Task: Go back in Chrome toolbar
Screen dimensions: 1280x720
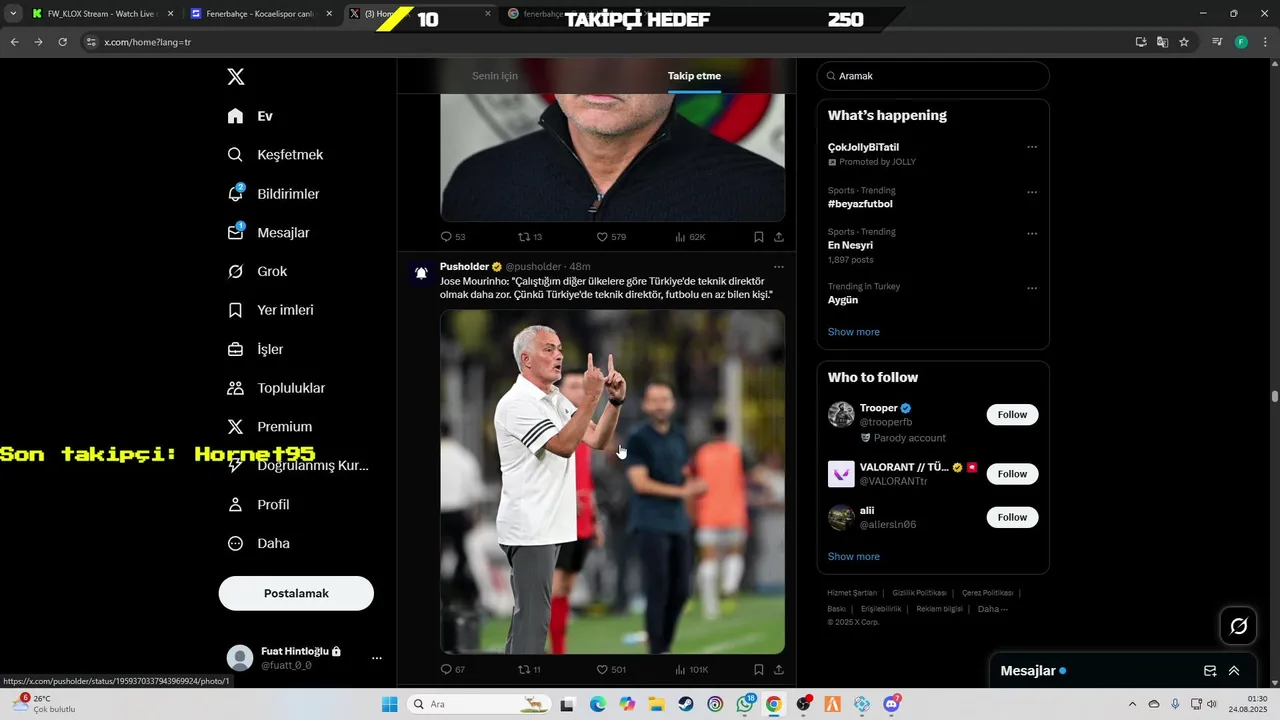Action: 14,42
